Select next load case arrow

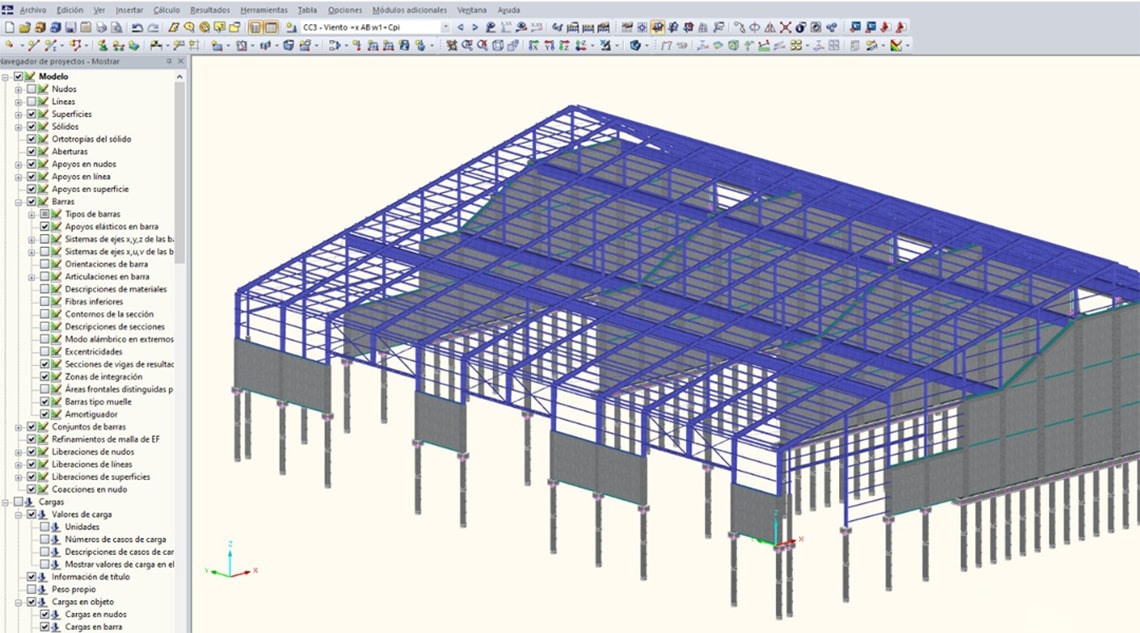475,27
